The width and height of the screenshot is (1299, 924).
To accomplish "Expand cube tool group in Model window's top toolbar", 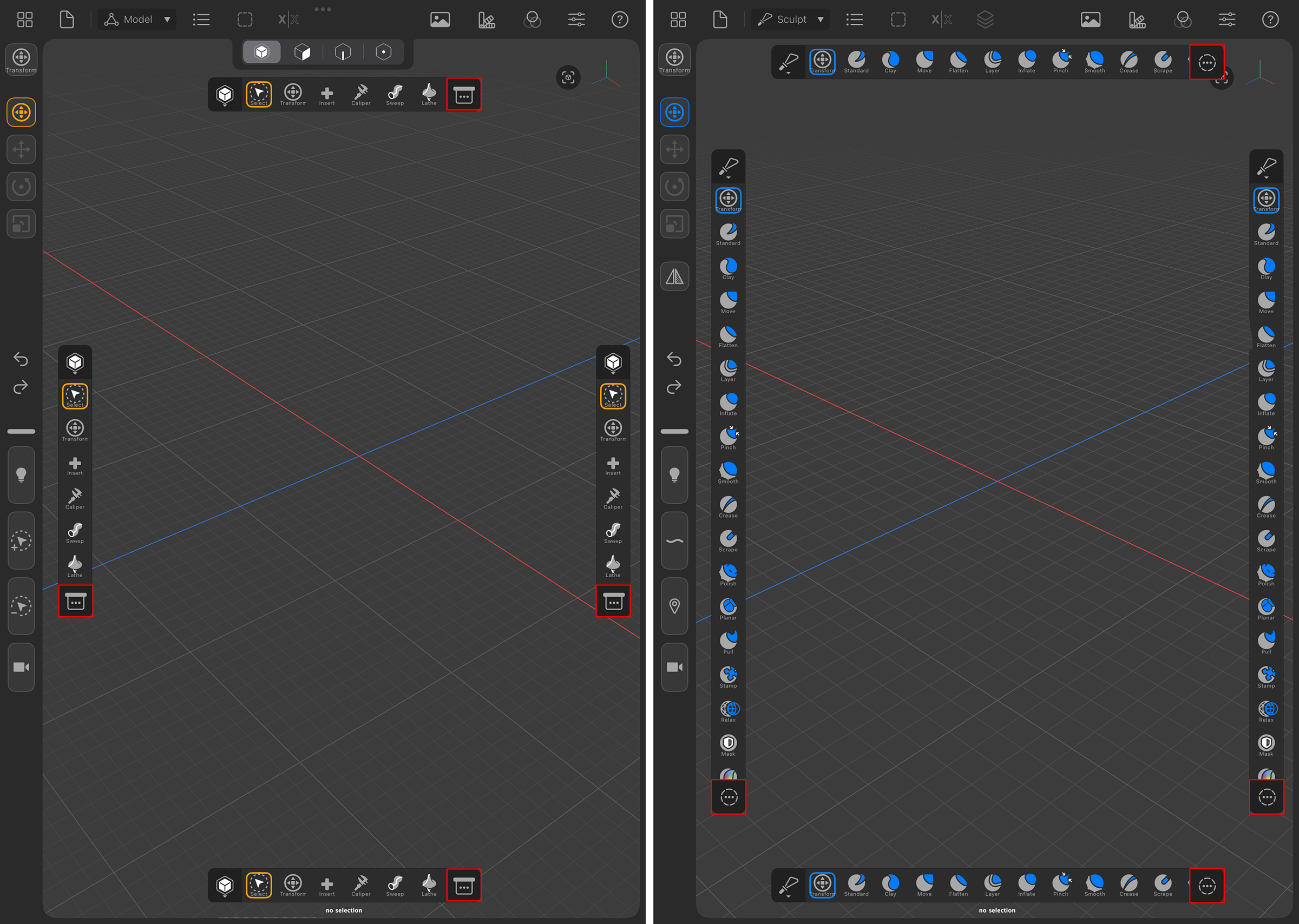I will 225,95.
